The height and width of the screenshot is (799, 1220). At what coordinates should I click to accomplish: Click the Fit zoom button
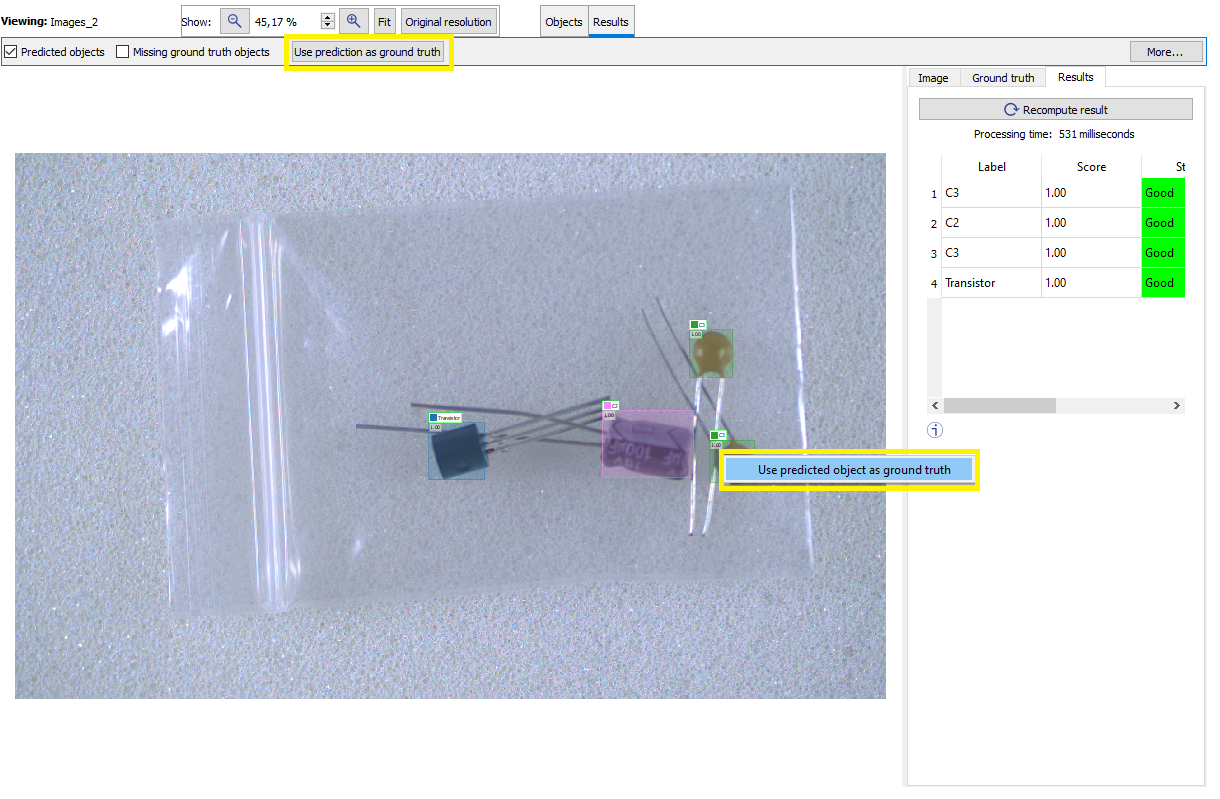click(x=384, y=21)
